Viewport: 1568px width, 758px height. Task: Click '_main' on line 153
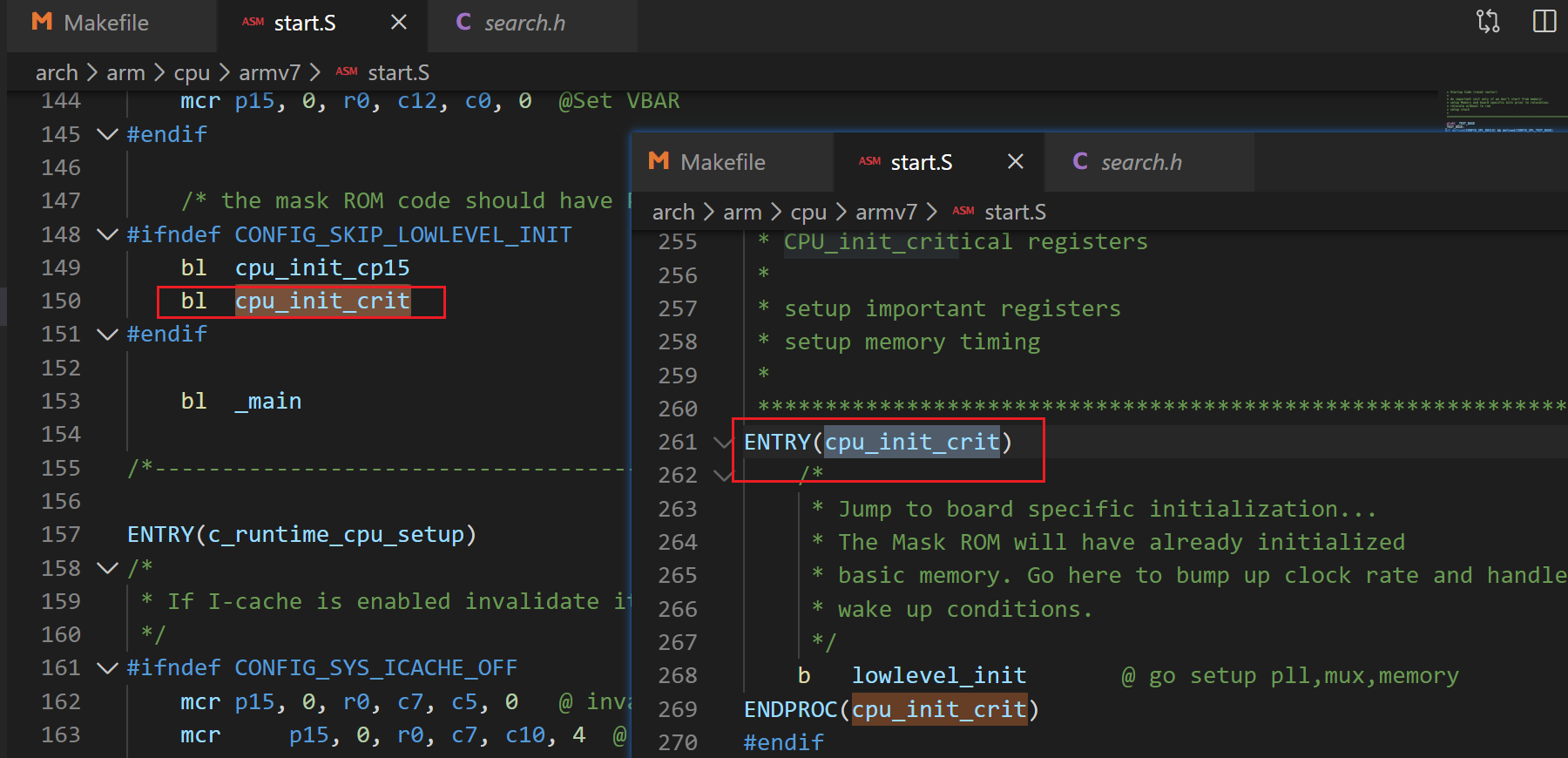click(x=268, y=402)
